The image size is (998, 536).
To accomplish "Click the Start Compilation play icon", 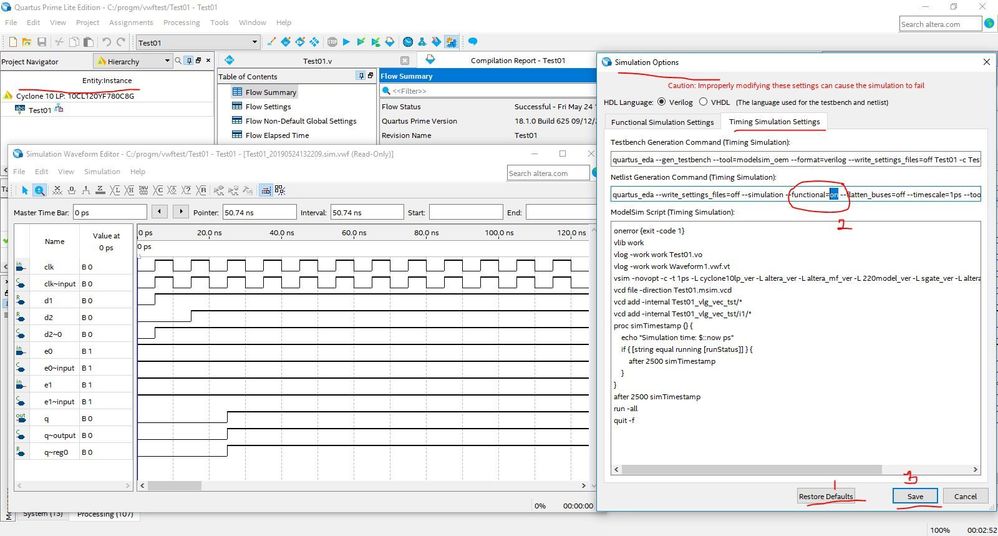I will [x=346, y=42].
